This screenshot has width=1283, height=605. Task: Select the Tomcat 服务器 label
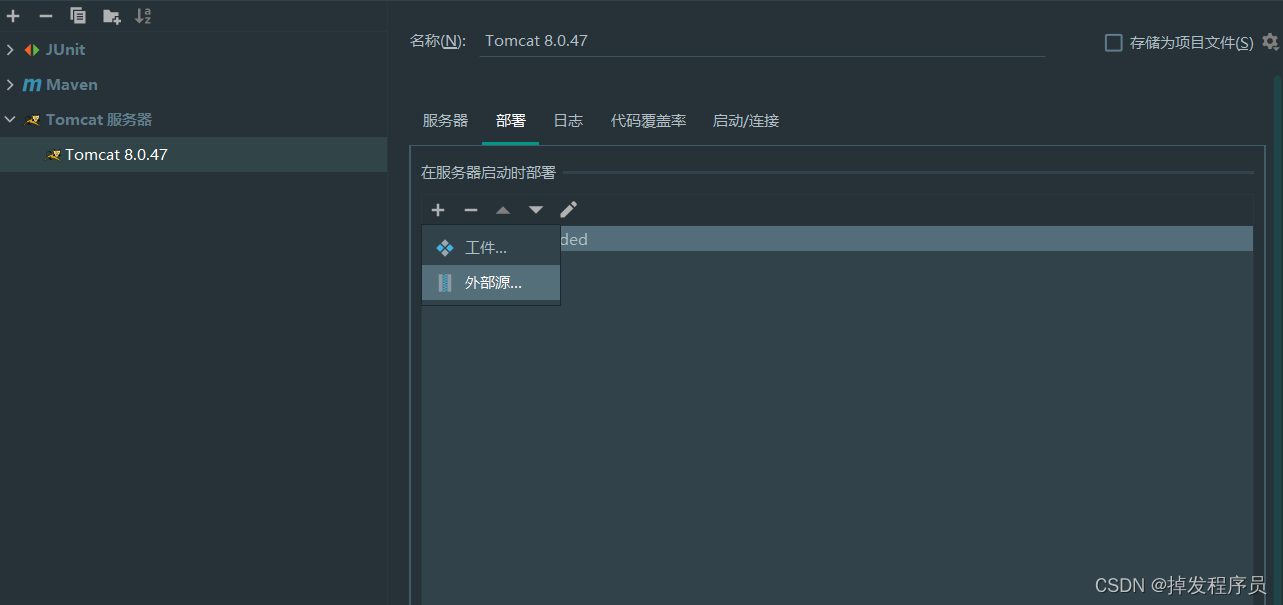[99, 120]
